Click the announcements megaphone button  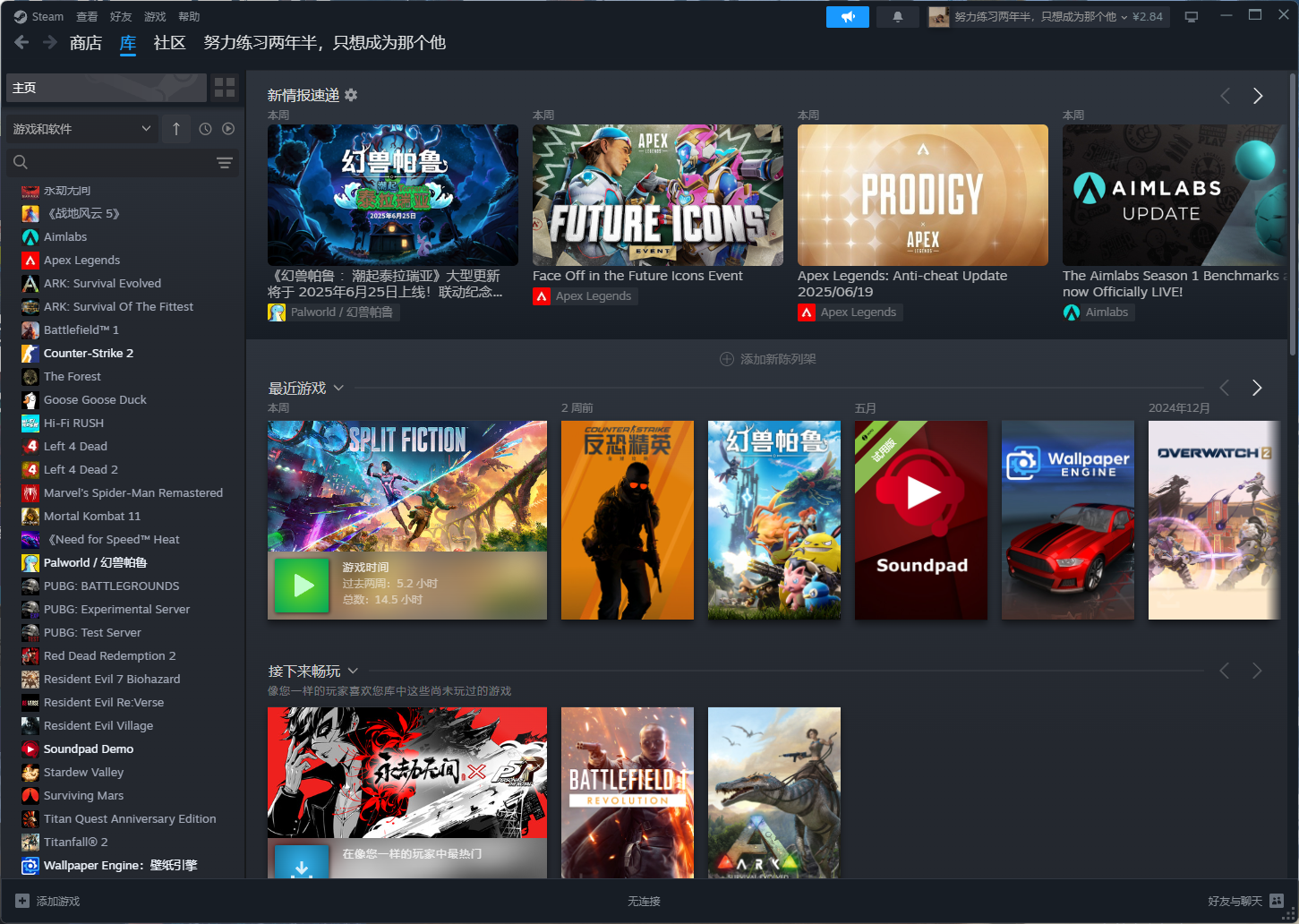(848, 17)
